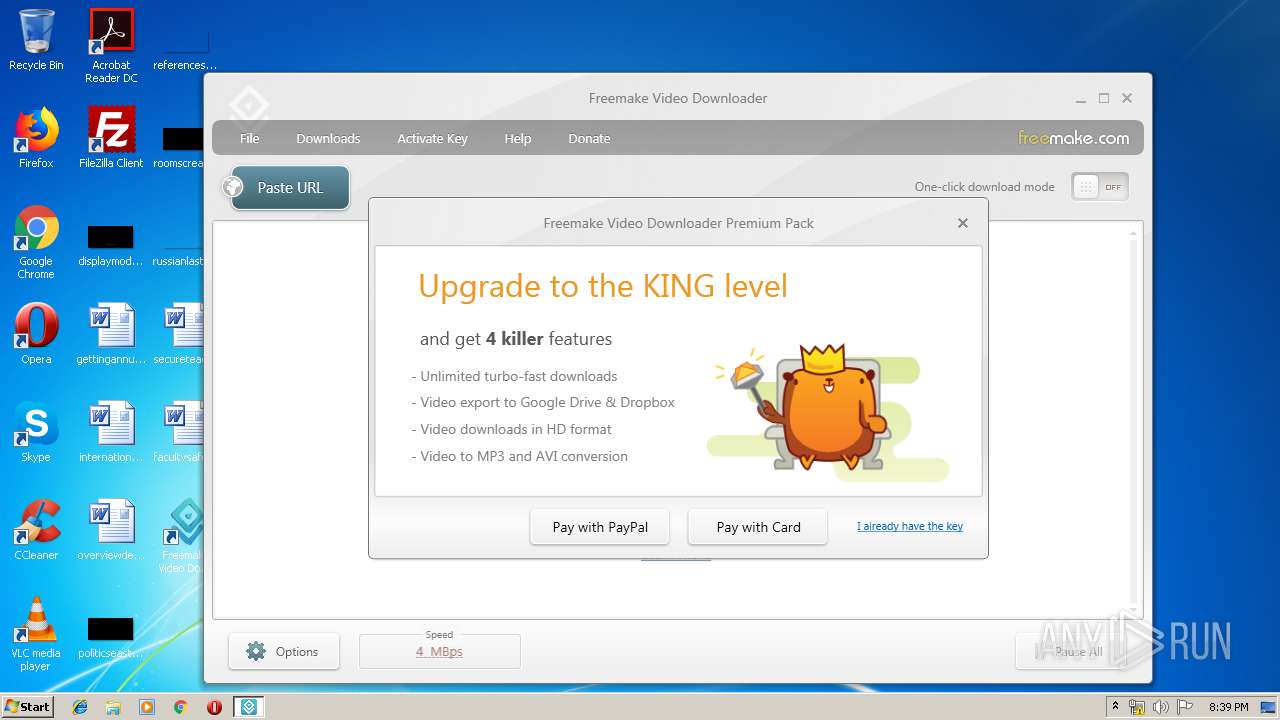Screen dimensions: 1280x720
Task: Click the 'I already have the key' link
Action: [910, 526]
